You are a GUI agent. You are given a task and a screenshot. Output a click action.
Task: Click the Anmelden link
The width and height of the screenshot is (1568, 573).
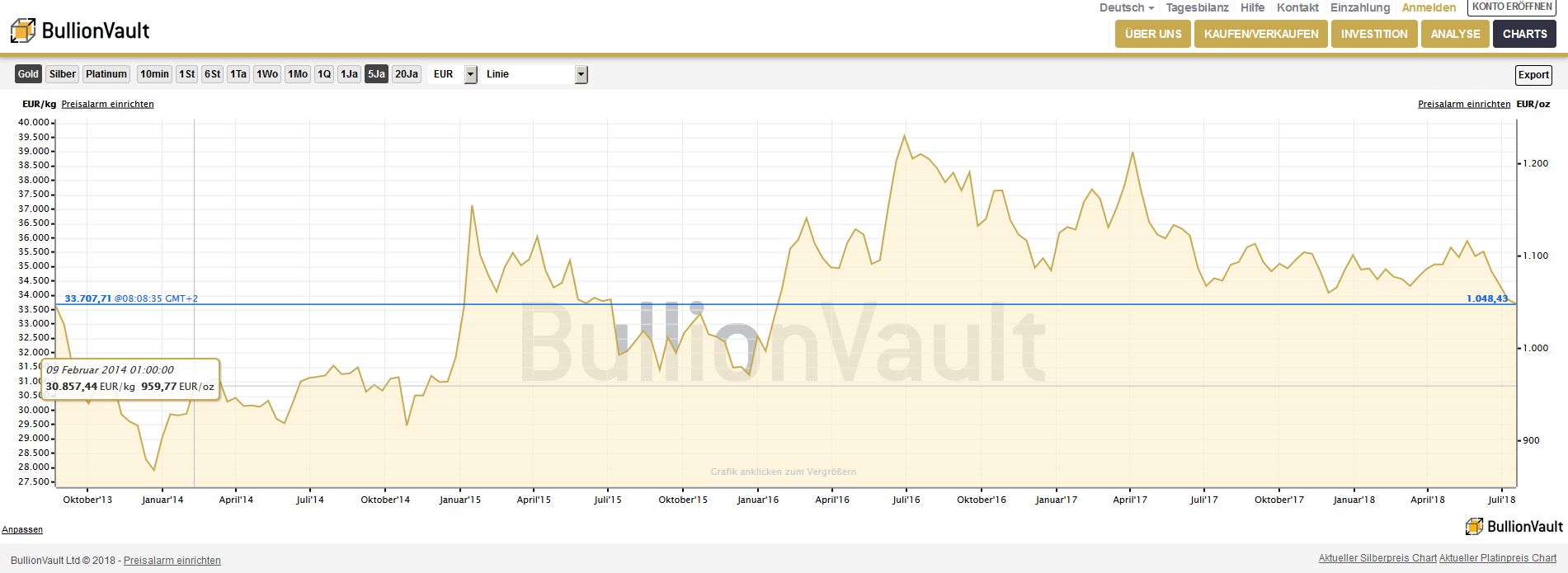(1429, 7)
